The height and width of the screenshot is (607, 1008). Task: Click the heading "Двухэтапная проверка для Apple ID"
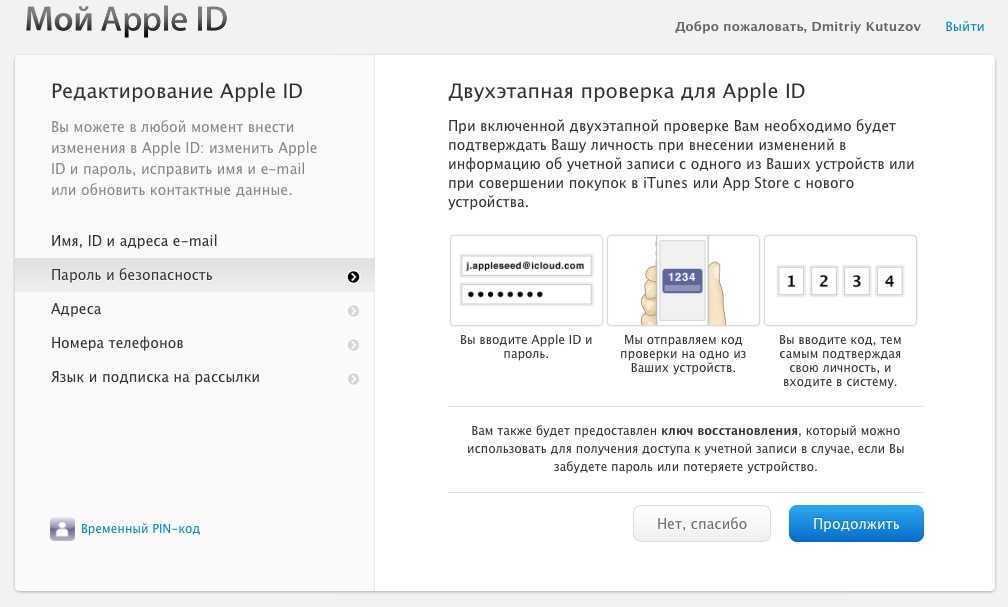(626, 91)
